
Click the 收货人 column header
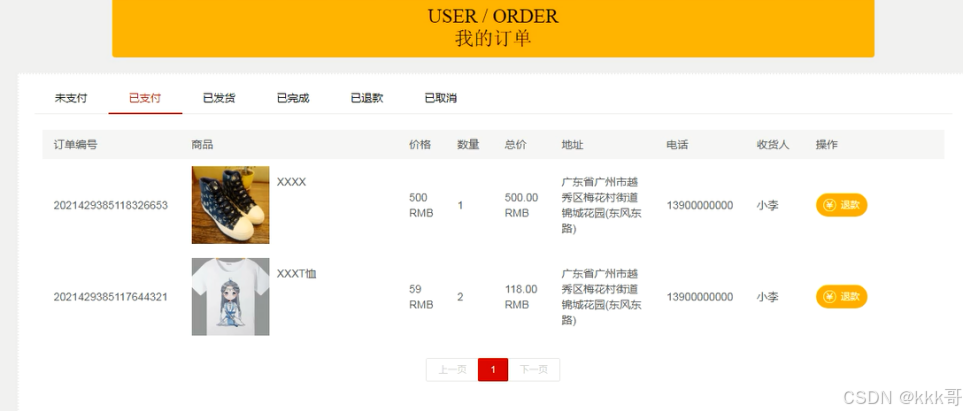773,145
